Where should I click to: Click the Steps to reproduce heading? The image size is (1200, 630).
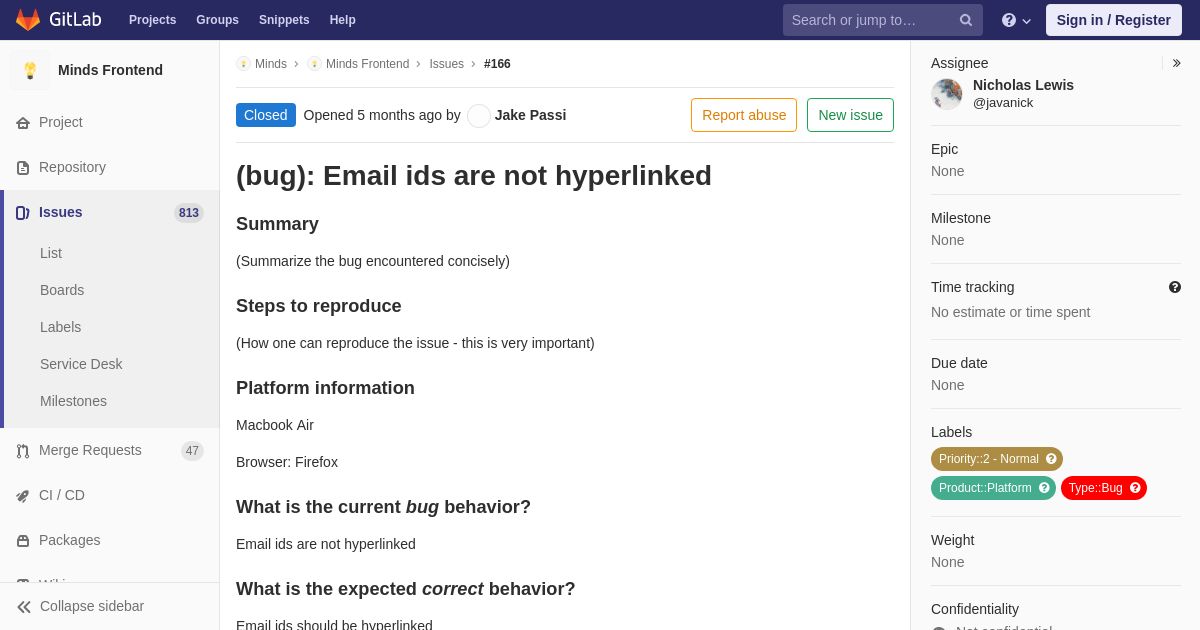[319, 306]
